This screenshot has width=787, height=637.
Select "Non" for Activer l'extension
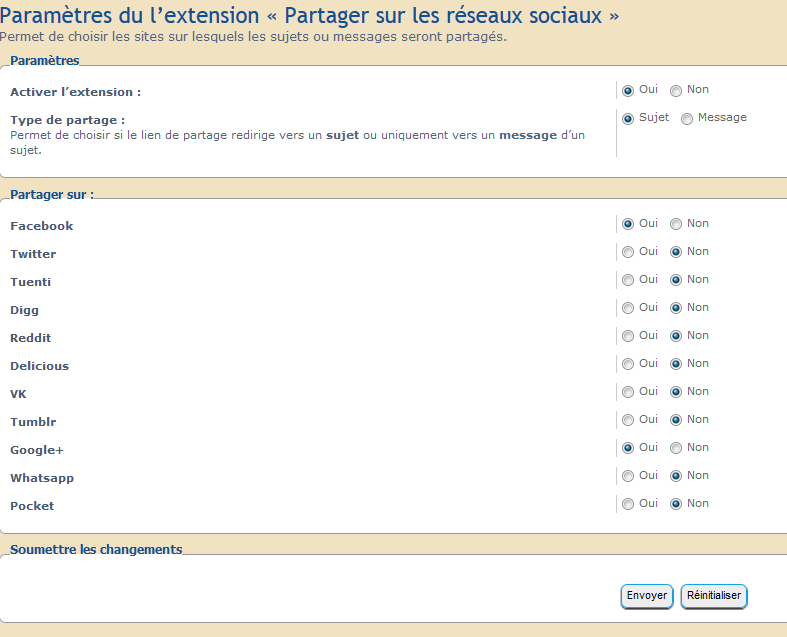click(x=676, y=91)
